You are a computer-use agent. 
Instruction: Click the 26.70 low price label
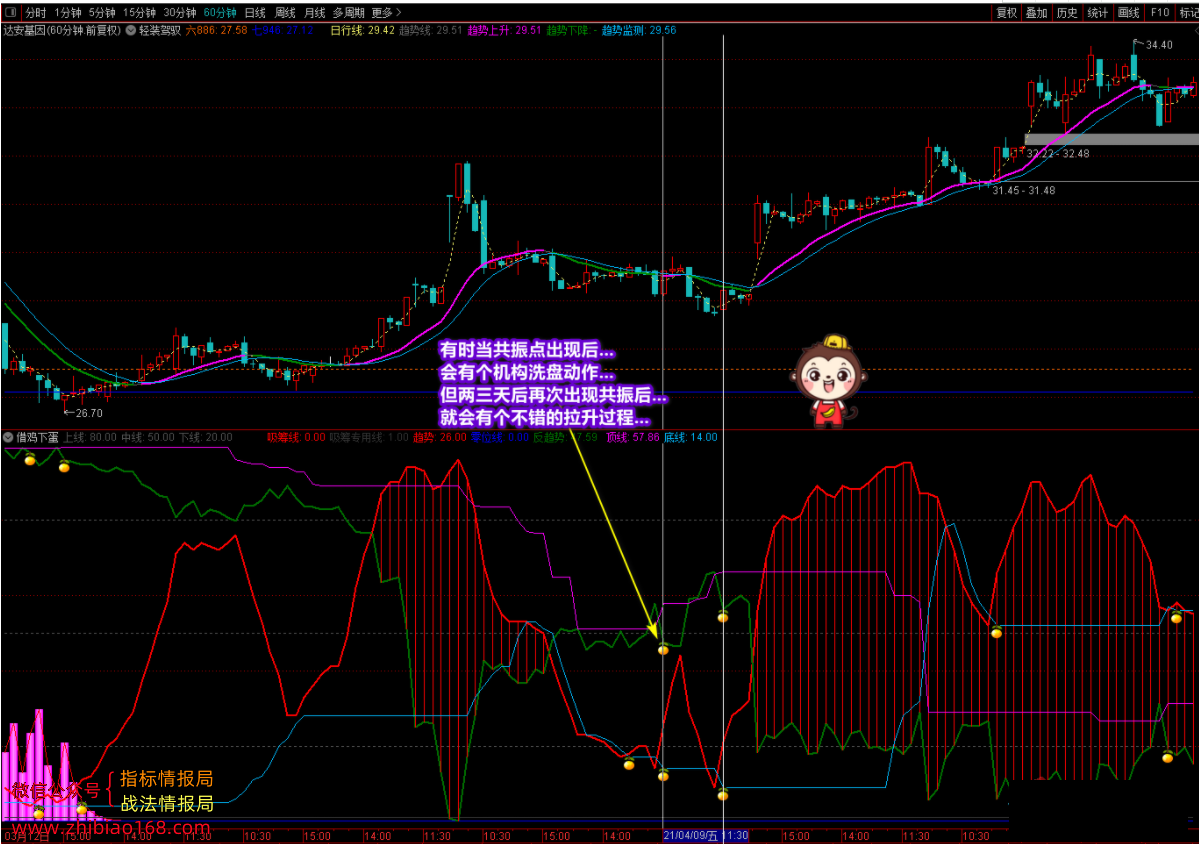pos(89,413)
